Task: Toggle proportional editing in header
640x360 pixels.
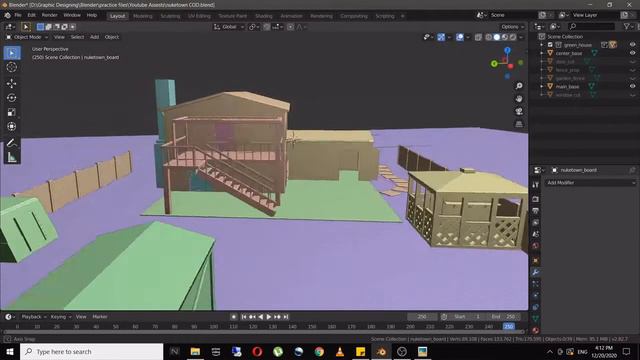Action: click(x=290, y=27)
